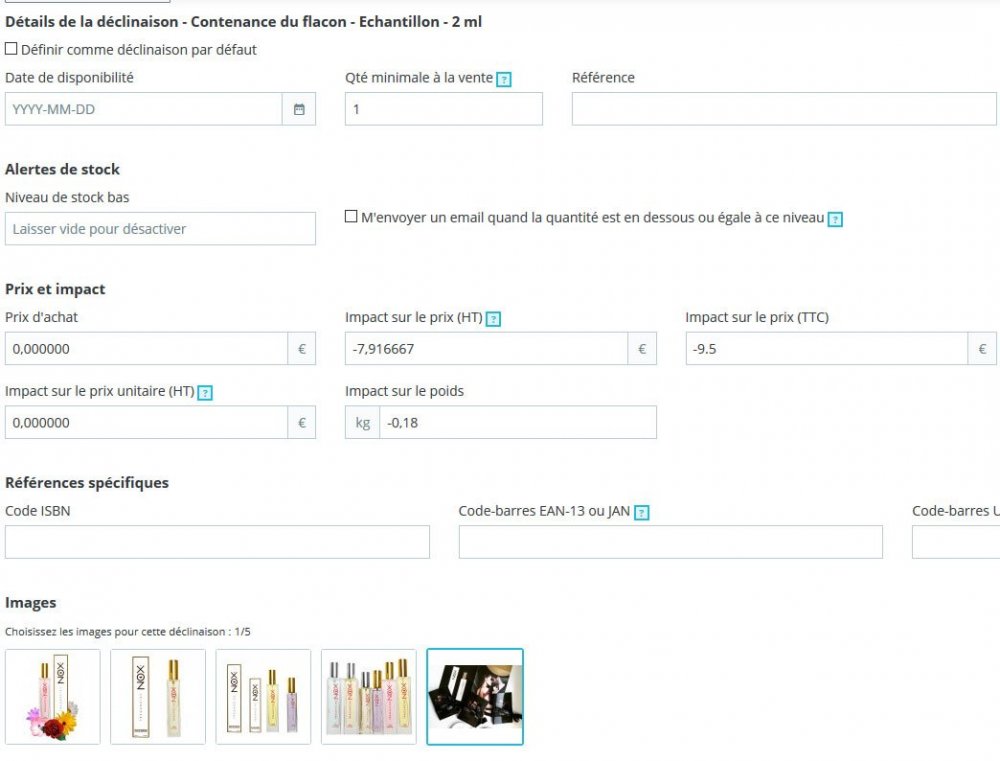1000x761 pixels.
Task: Show help for Impact sur le prix unitaire (HT)
Action: (x=205, y=393)
